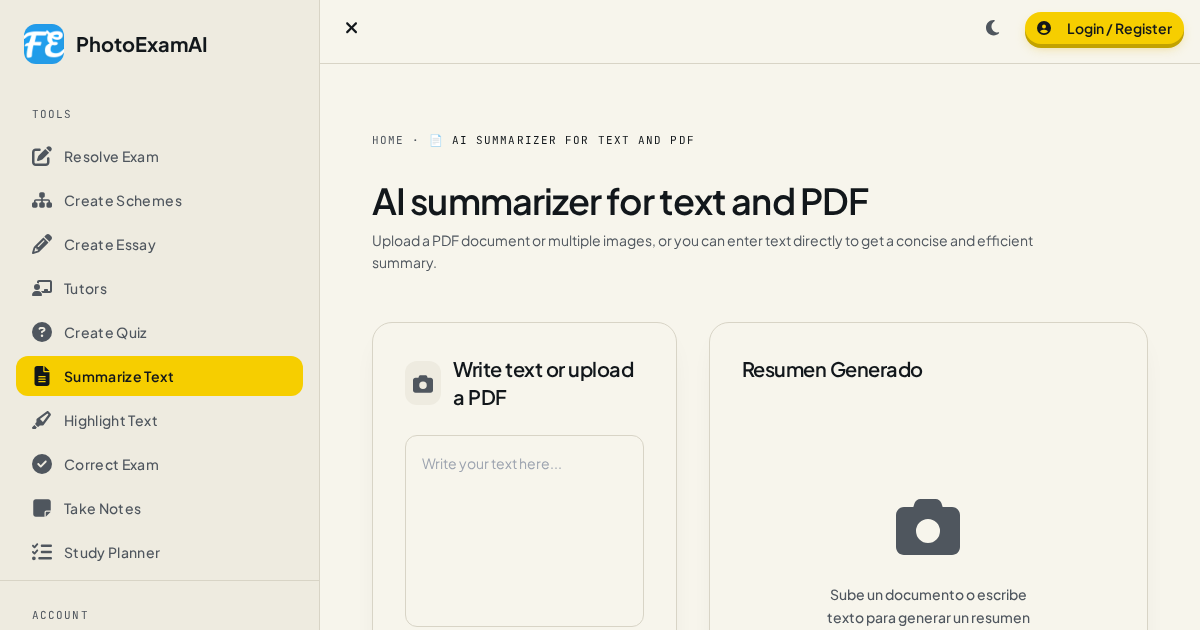Viewport: 1200px width, 630px height.
Task: Click the ACCOUNT section label
Action: (x=60, y=615)
